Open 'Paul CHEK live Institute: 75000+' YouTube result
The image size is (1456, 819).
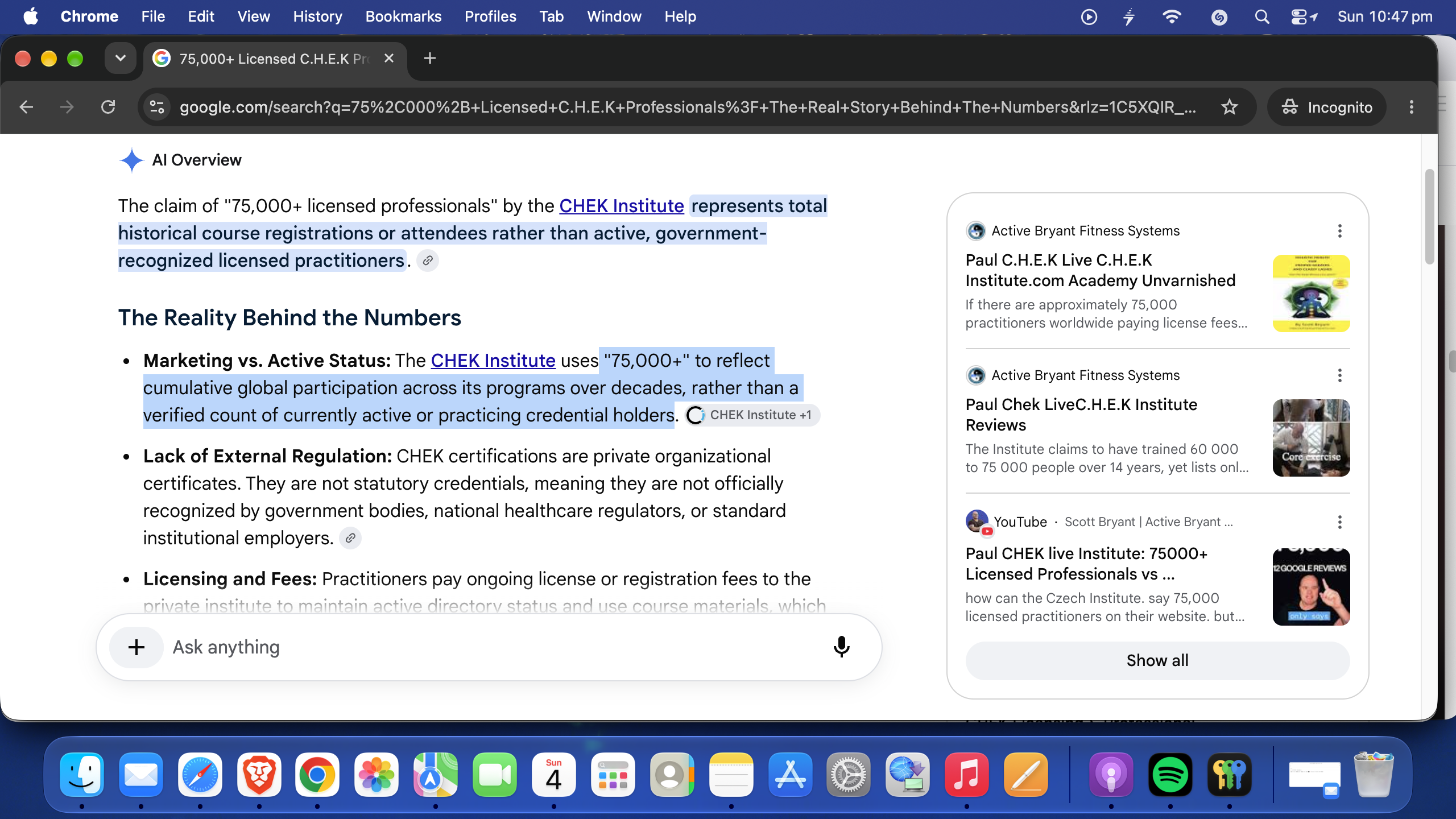pos(1086,564)
